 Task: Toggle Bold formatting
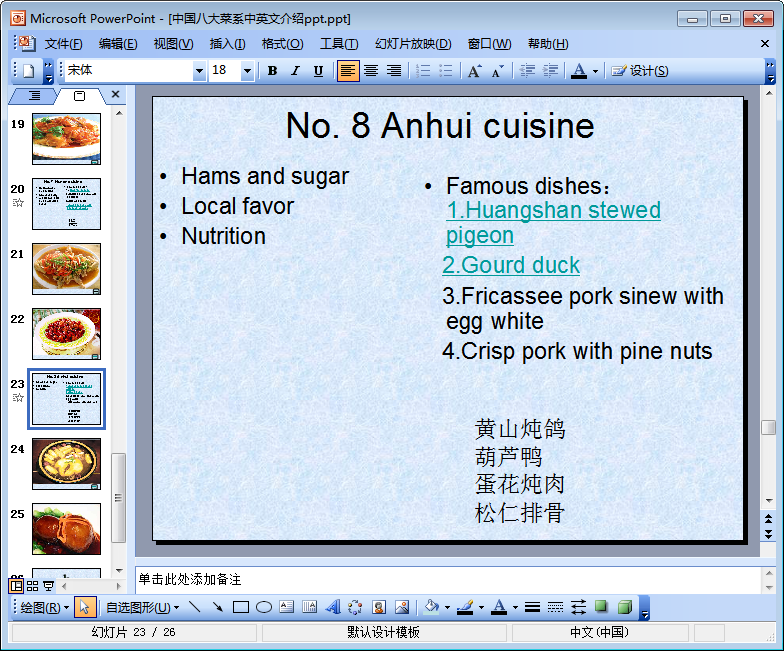coord(272,71)
